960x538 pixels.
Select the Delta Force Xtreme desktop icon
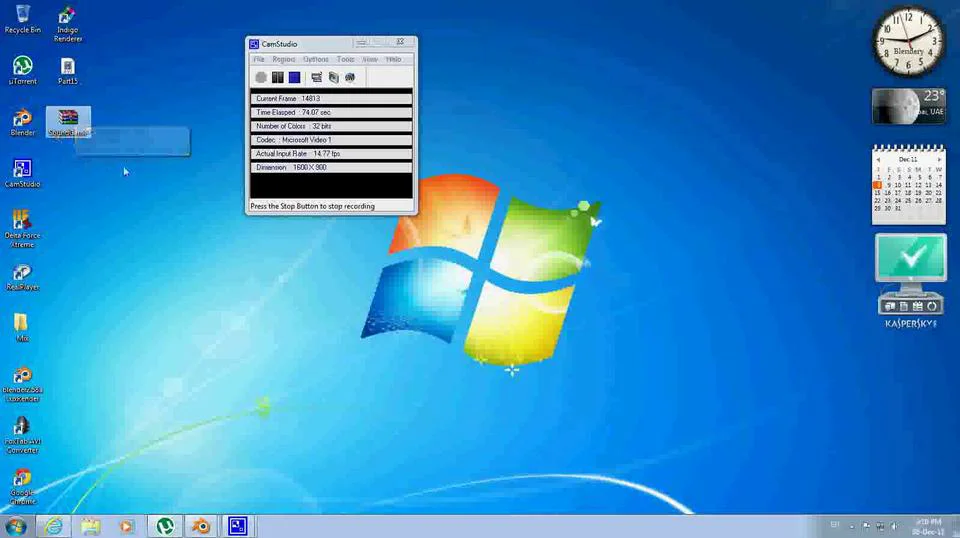(22, 228)
